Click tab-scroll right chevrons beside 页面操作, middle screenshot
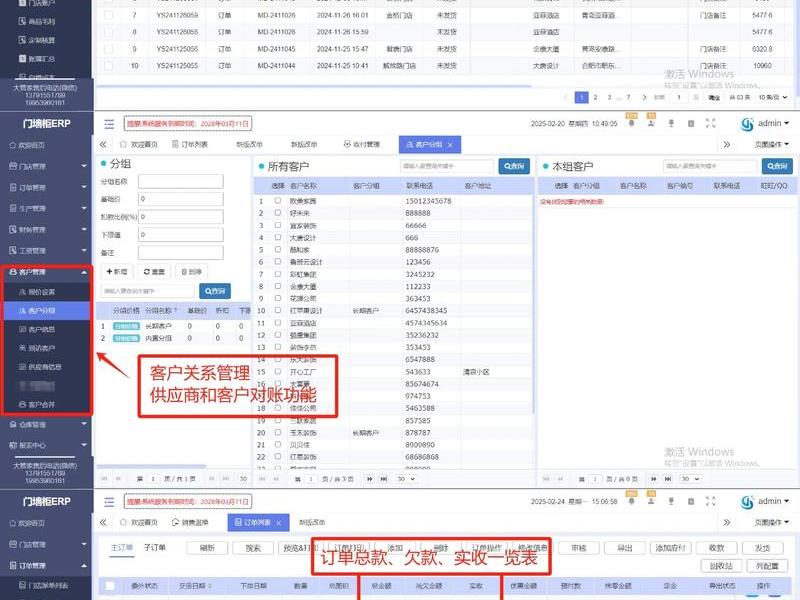 point(727,144)
